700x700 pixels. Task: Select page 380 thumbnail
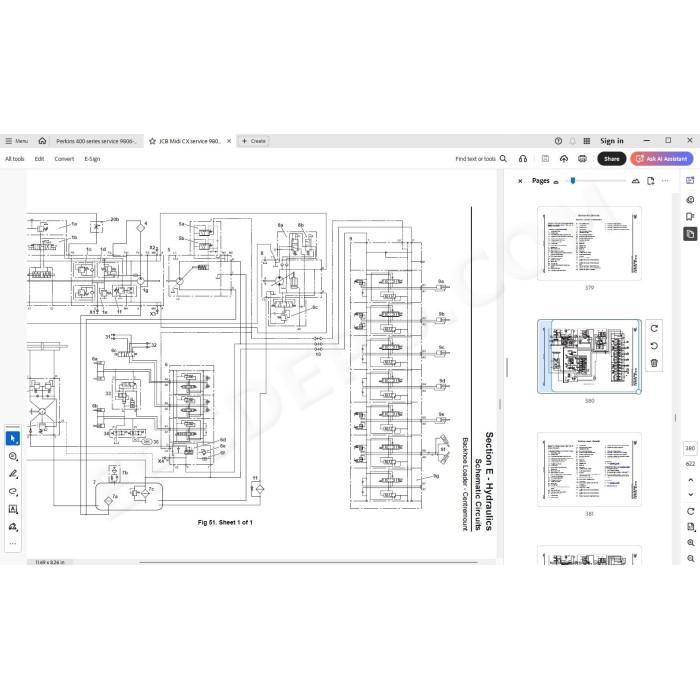tap(589, 356)
